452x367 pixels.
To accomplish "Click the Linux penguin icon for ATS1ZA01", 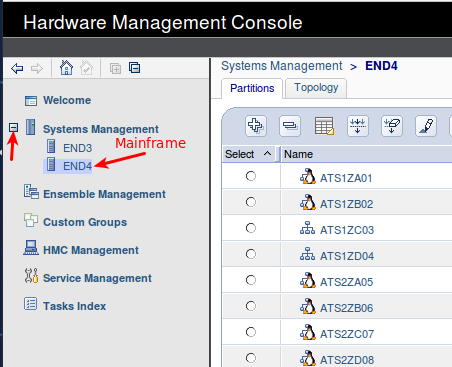I will coord(308,176).
